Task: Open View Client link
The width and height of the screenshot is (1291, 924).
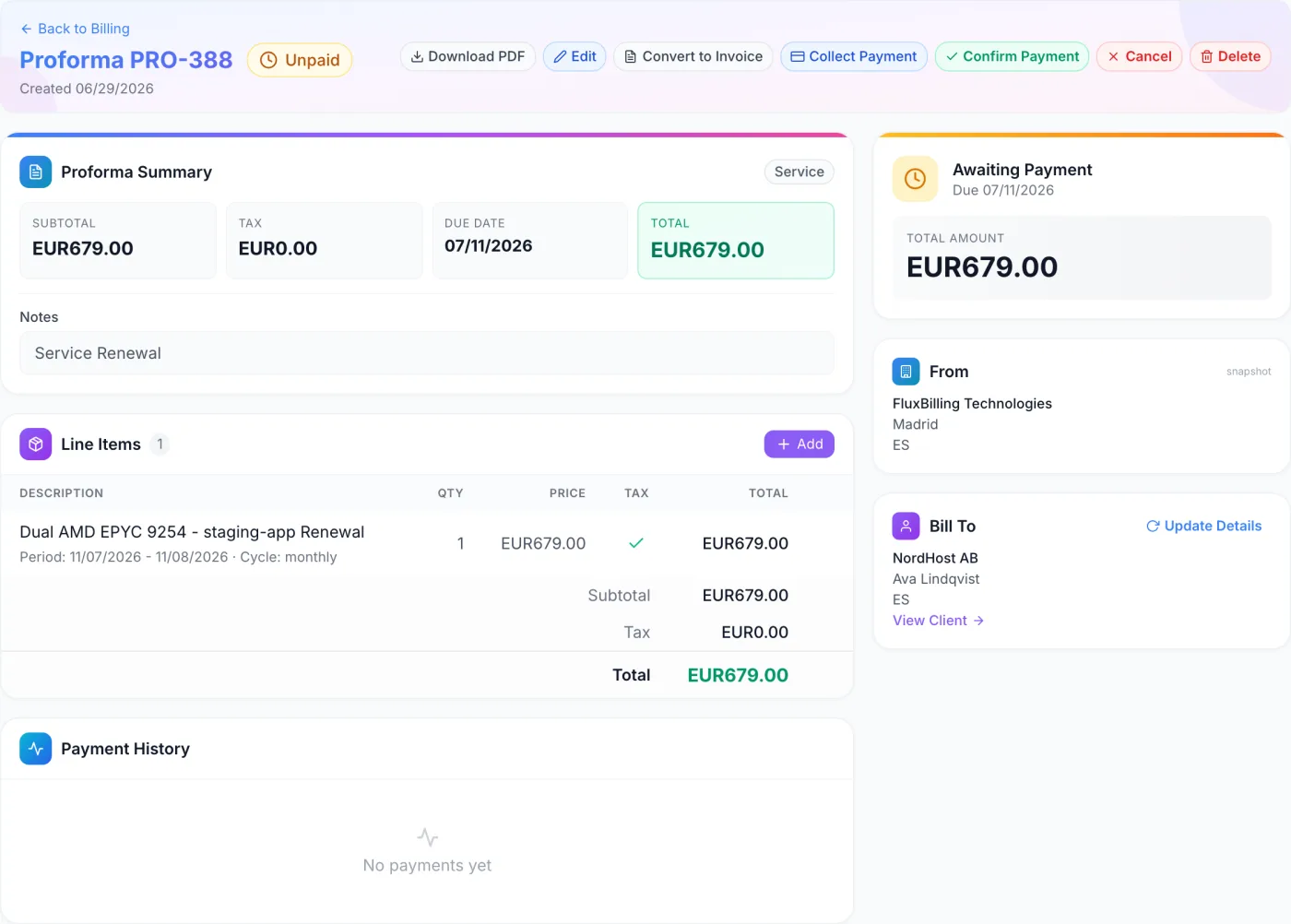Action: [938, 621]
